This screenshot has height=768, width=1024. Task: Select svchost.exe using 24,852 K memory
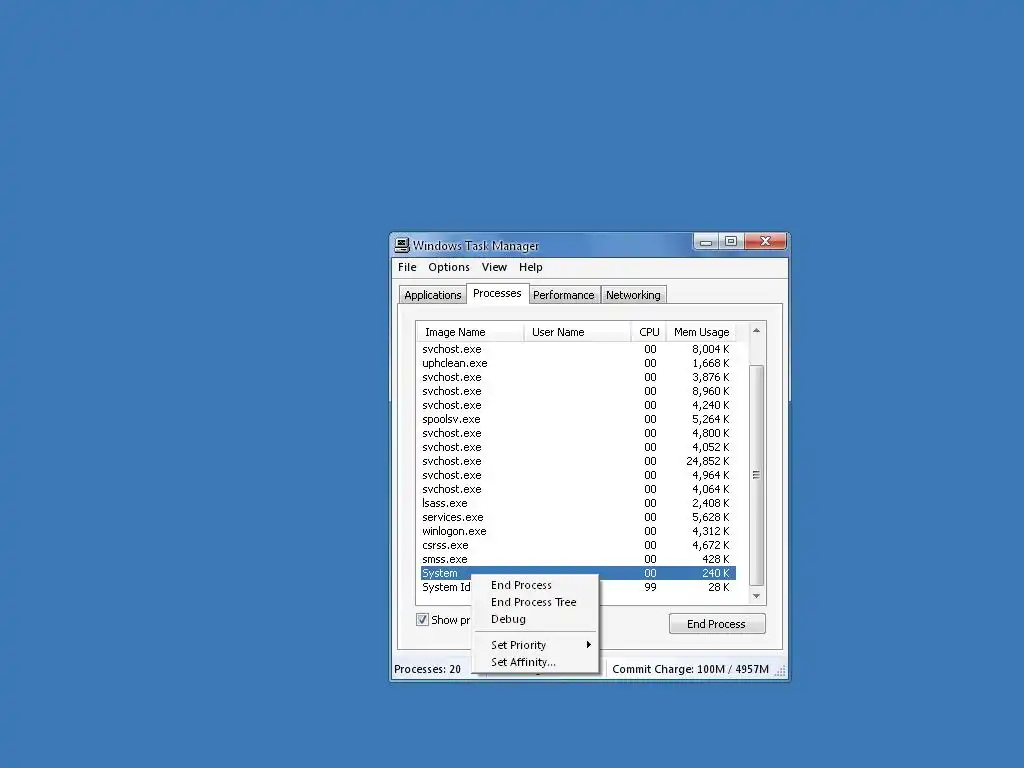[x=577, y=461]
